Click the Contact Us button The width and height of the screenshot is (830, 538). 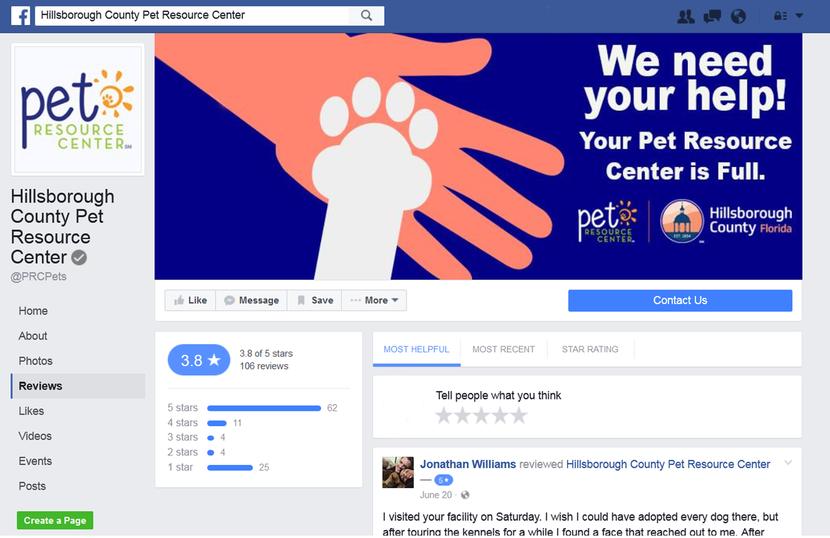click(x=680, y=300)
